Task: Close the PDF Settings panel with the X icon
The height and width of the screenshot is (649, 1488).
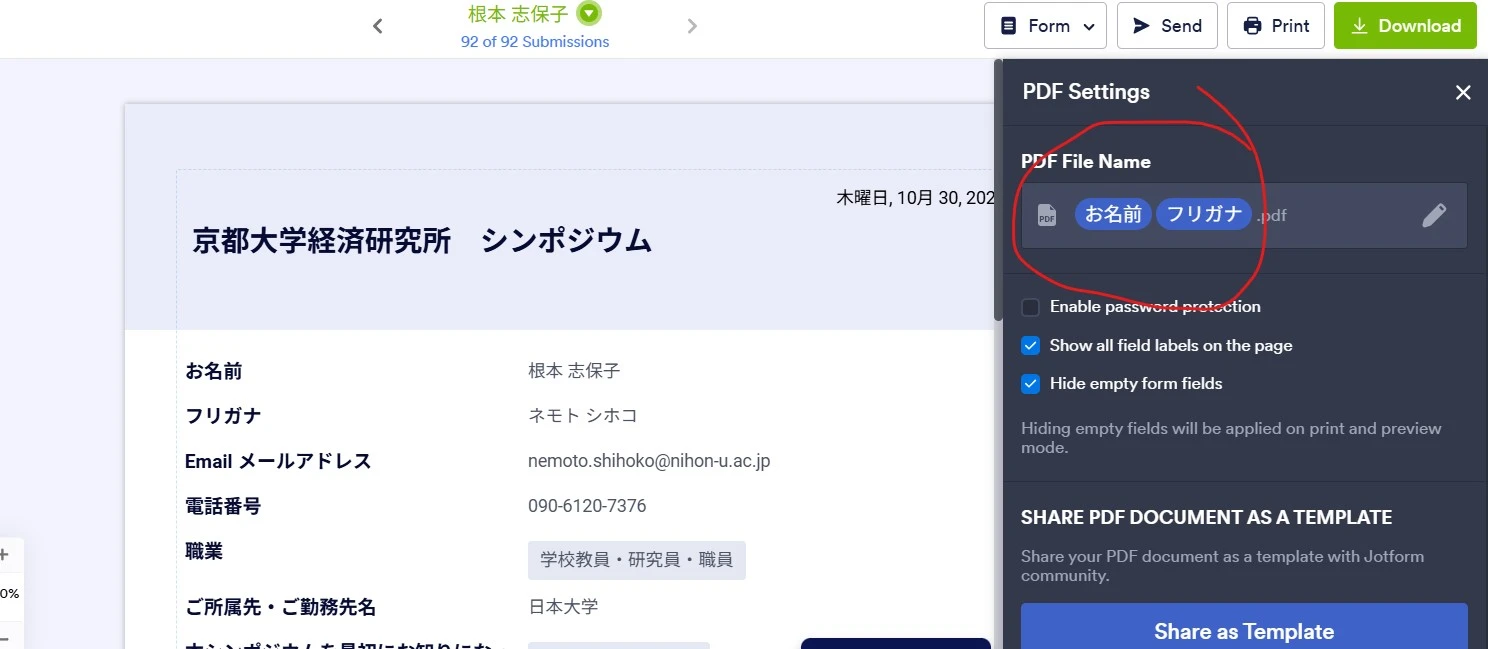Action: (1463, 92)
